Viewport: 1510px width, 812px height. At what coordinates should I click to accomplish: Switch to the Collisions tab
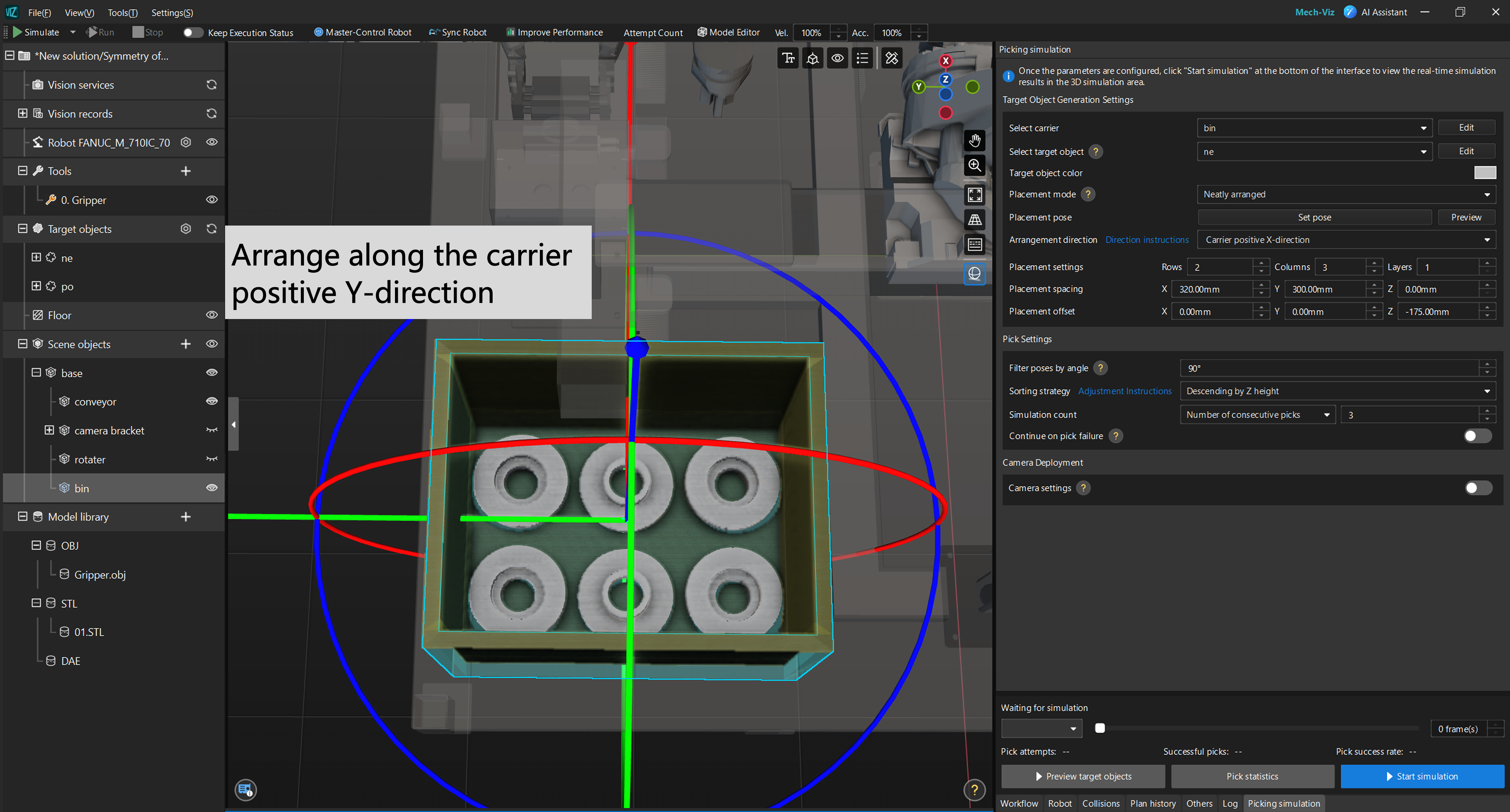pos(1100,803)
